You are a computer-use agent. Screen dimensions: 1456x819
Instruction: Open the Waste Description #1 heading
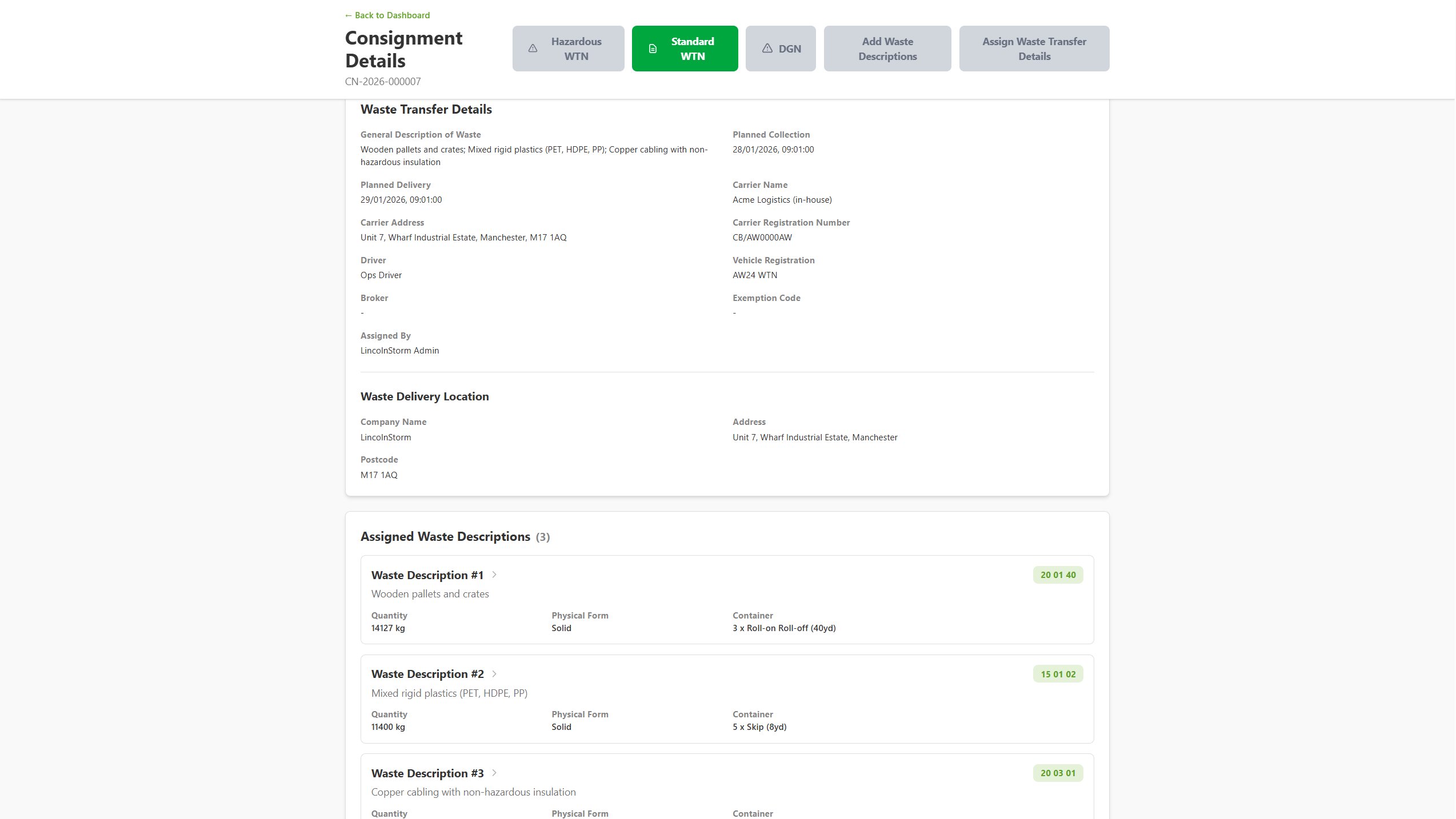tap(427, 575)
